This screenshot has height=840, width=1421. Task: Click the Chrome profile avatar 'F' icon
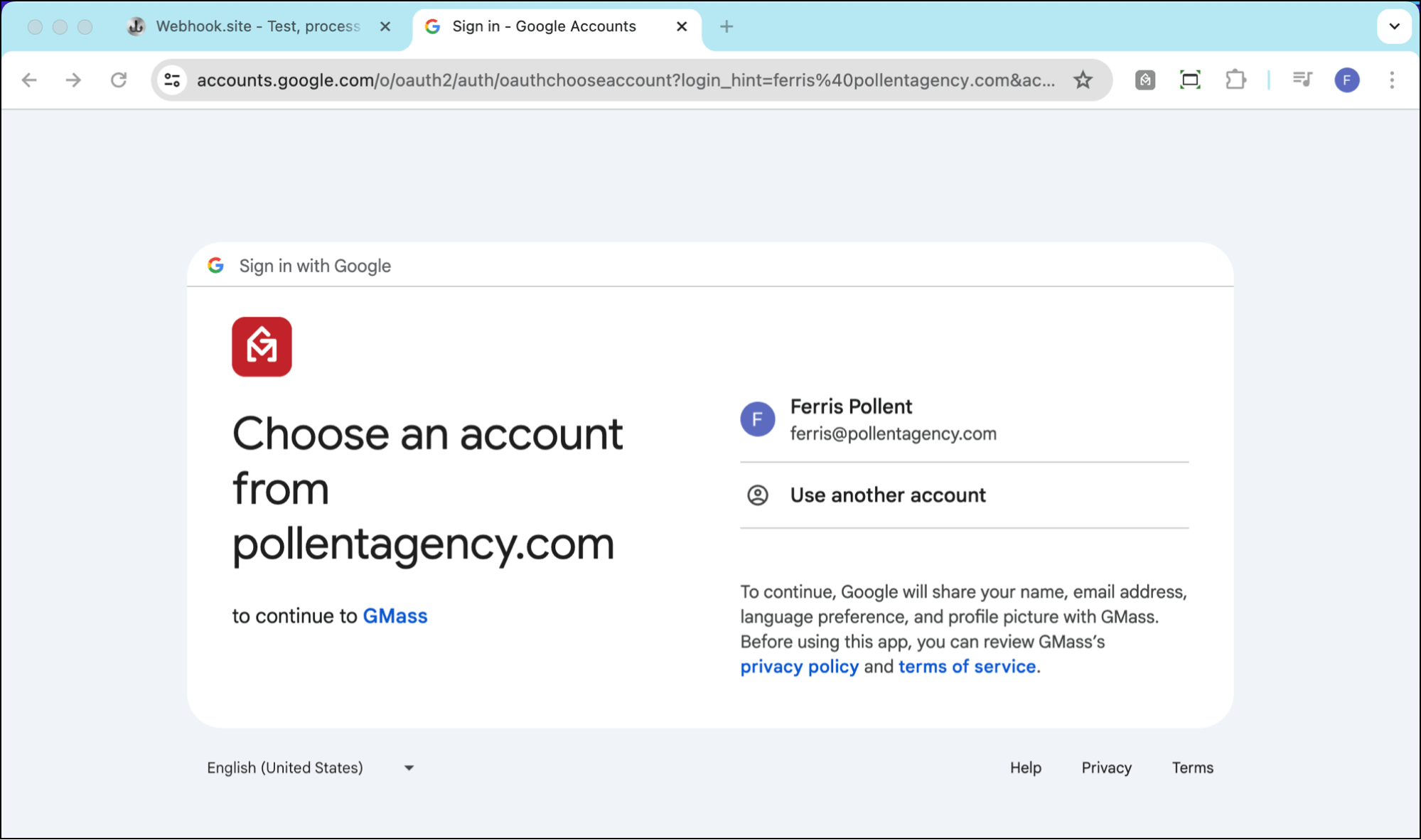point(1347,80)
